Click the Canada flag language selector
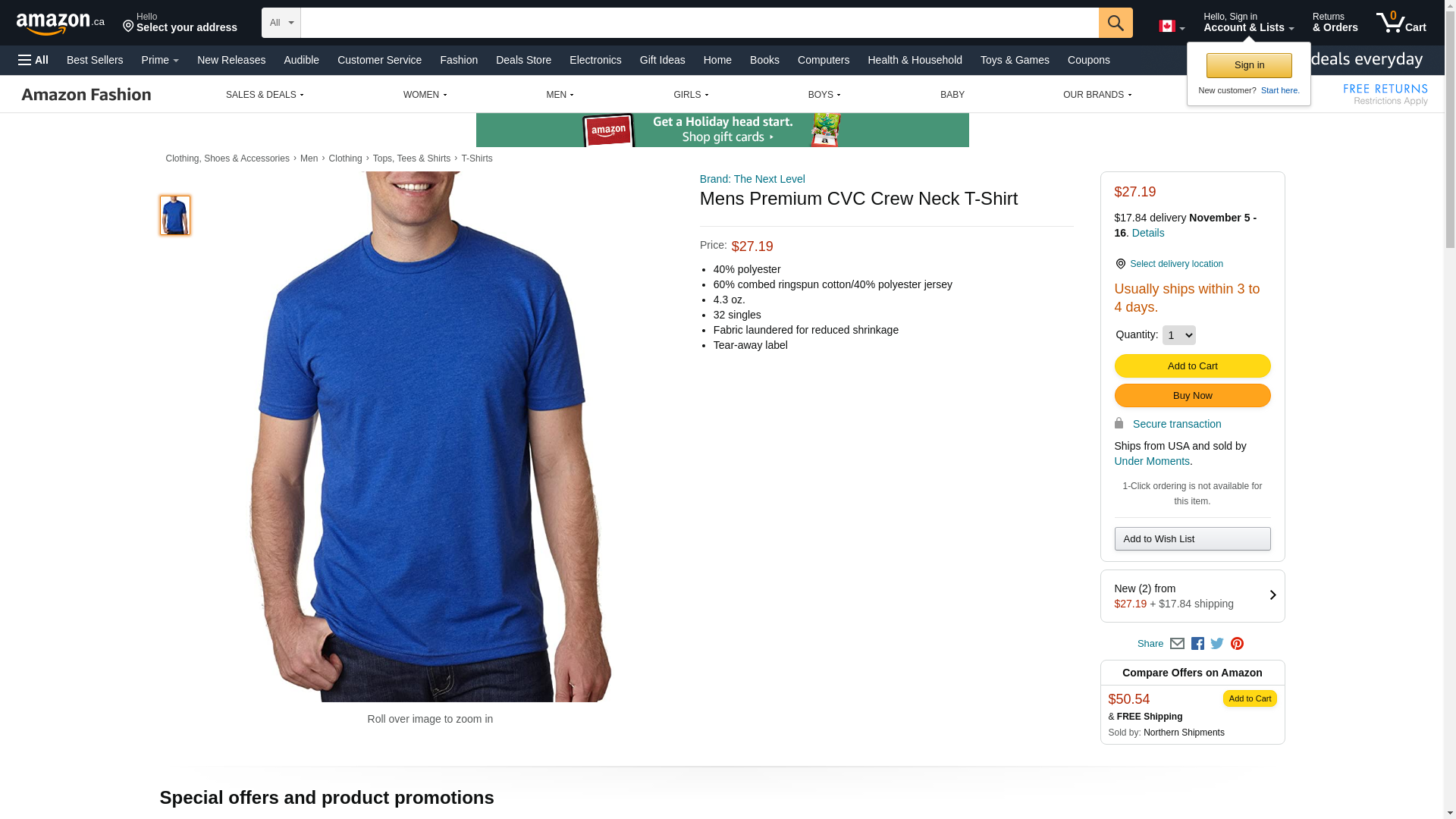 point(1172,27)
